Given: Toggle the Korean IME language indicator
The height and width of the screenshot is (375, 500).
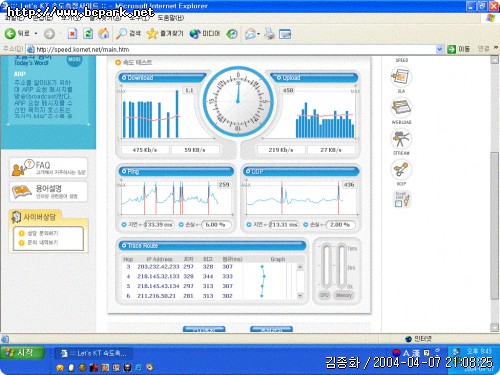Looking at the screenshot, I should 396,352.
